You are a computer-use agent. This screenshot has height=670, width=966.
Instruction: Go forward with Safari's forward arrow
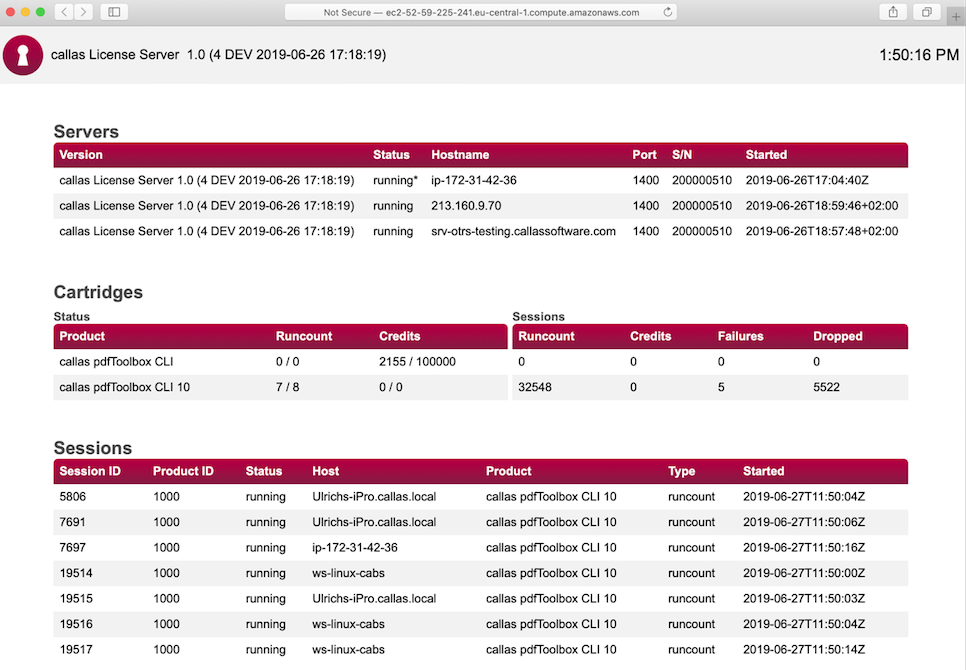84,12
